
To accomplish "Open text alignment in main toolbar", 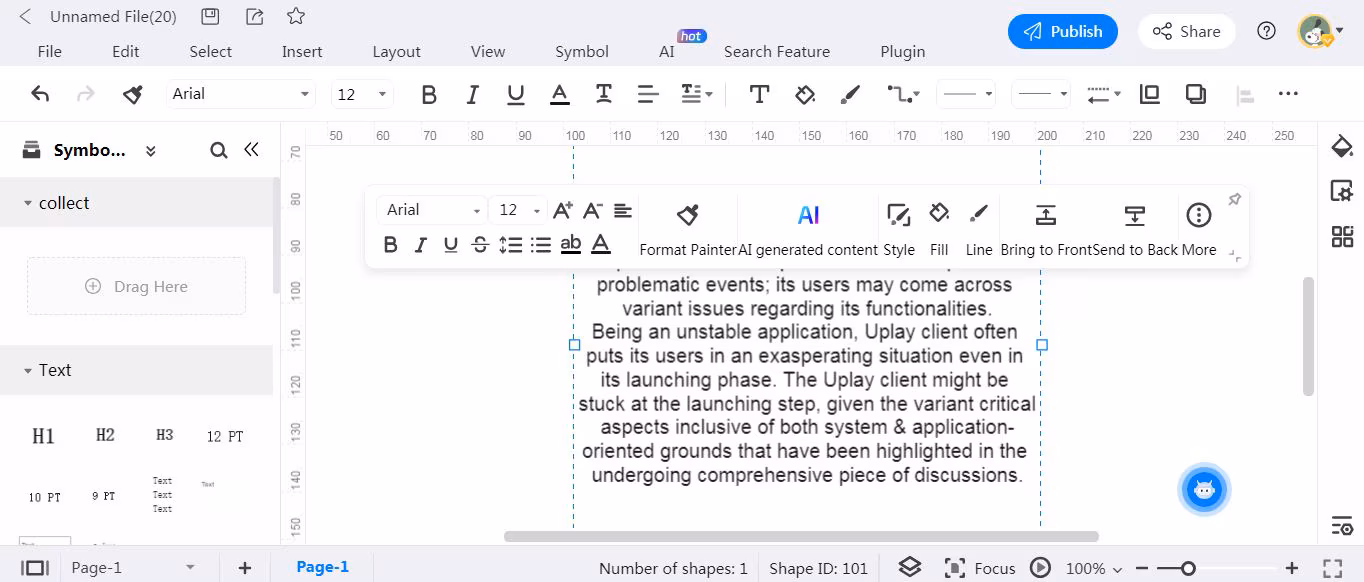I will (648, 94).
